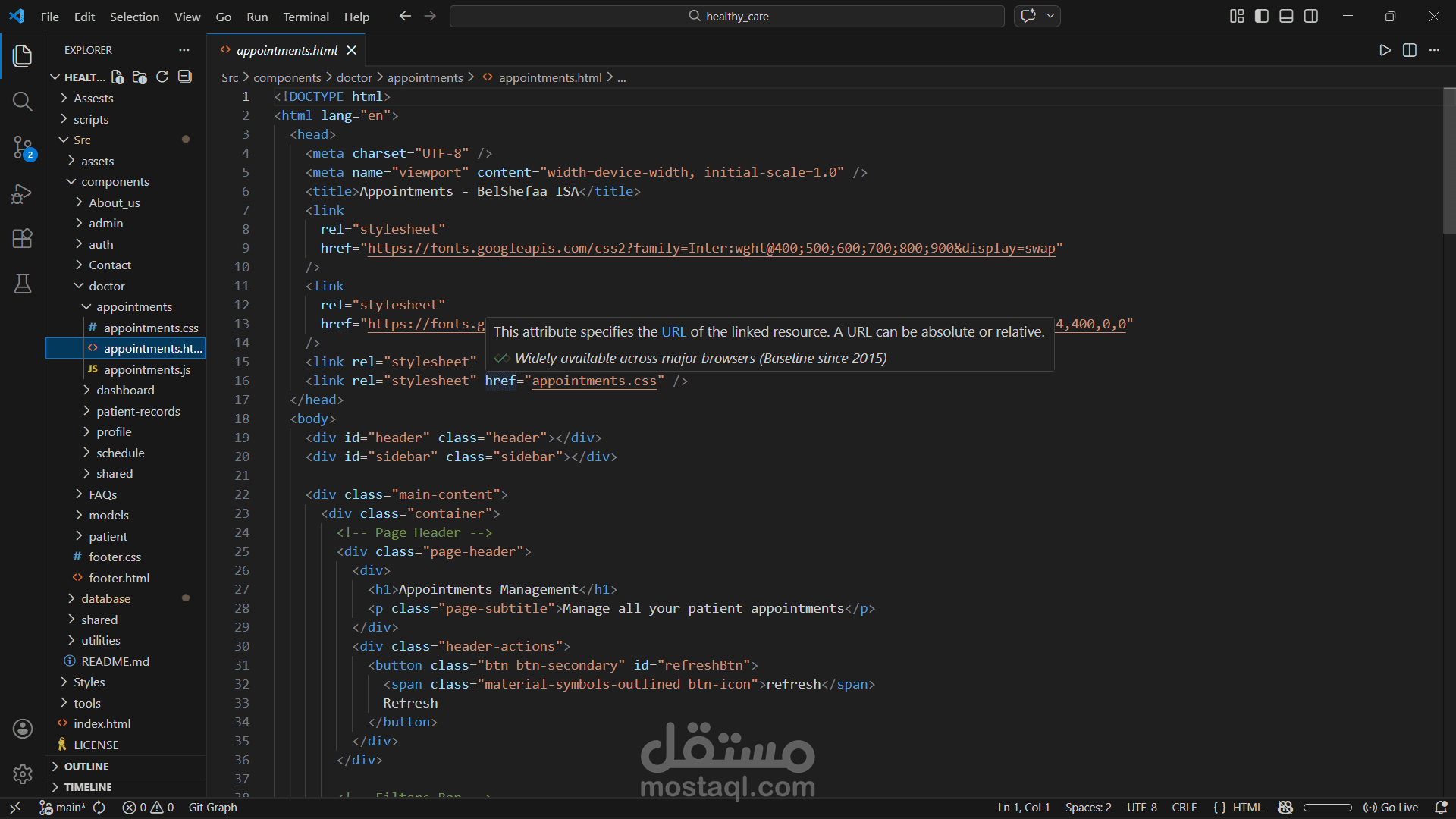Click the Go Live button
Image resolution: width=1456 pixels, height=819 pixels.
[1391, 808]
